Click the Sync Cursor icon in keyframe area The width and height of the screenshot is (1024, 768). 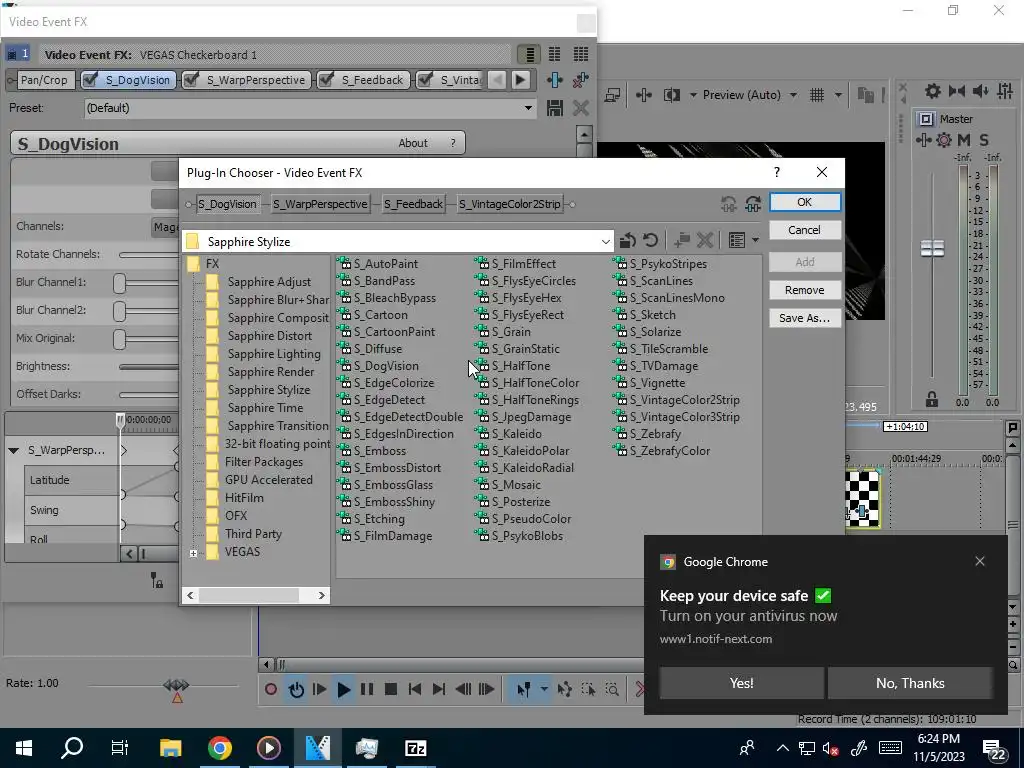point(157,580)
